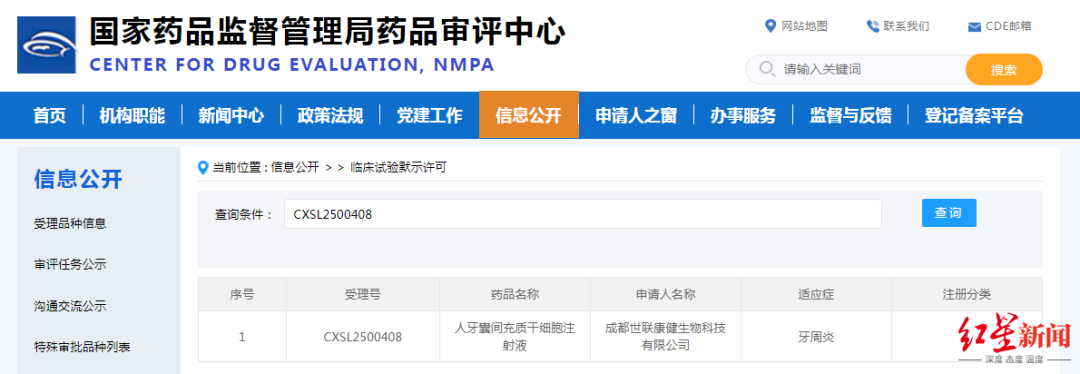Click the magnifier icon in search box
Screen dimensions: 1080x374
(766, 69)
